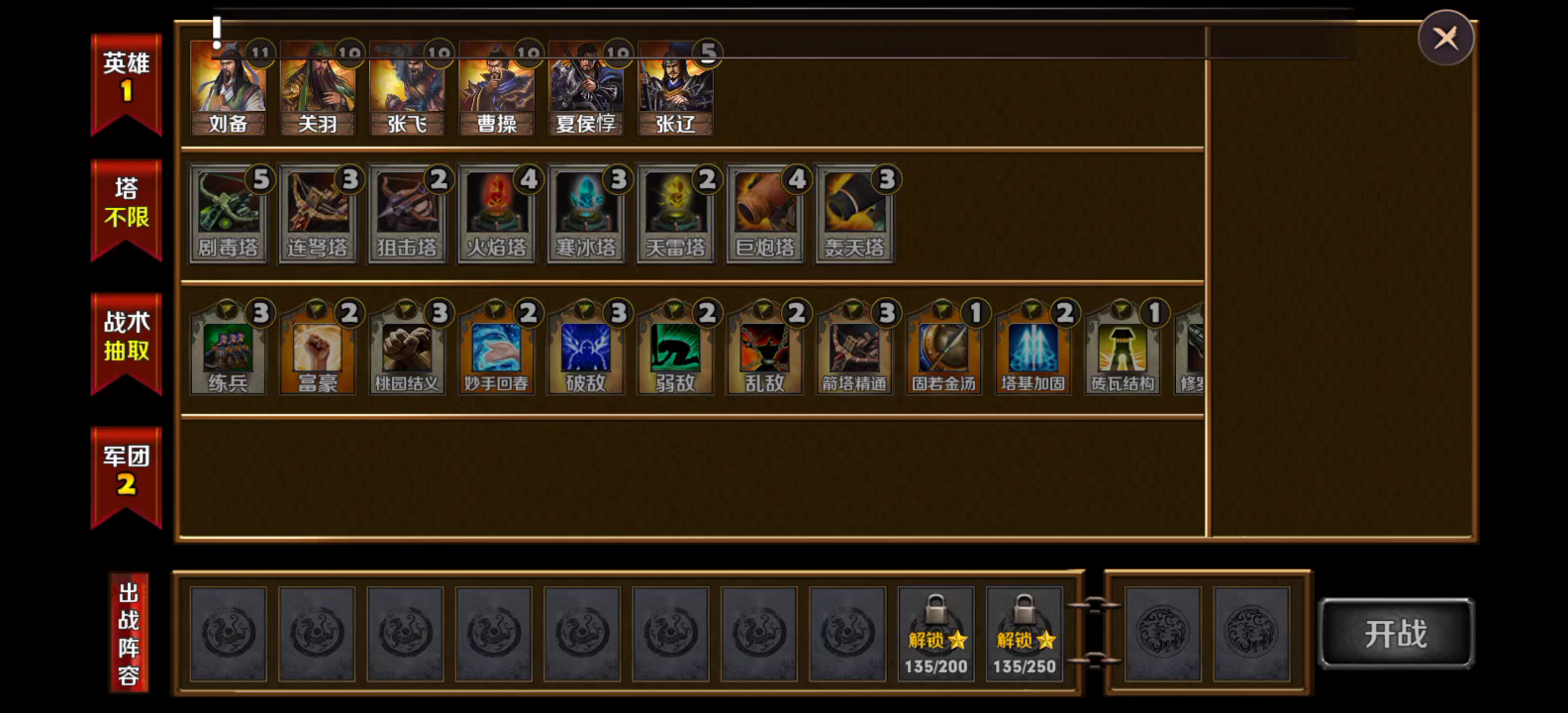Open the 战术 抽取 category banner
Screen dimensions: 1568x713
click(x=127, y=344)
